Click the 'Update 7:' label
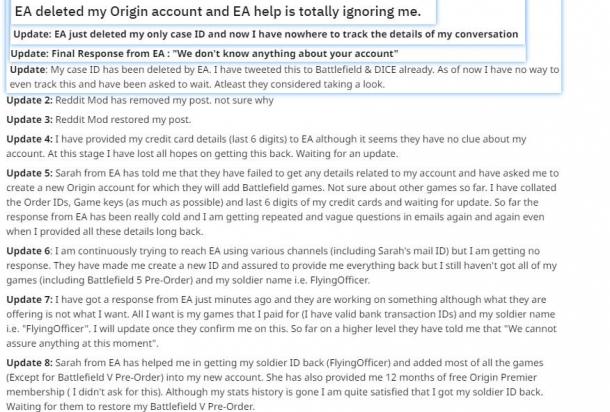610x412 pixels. [29, 300]
